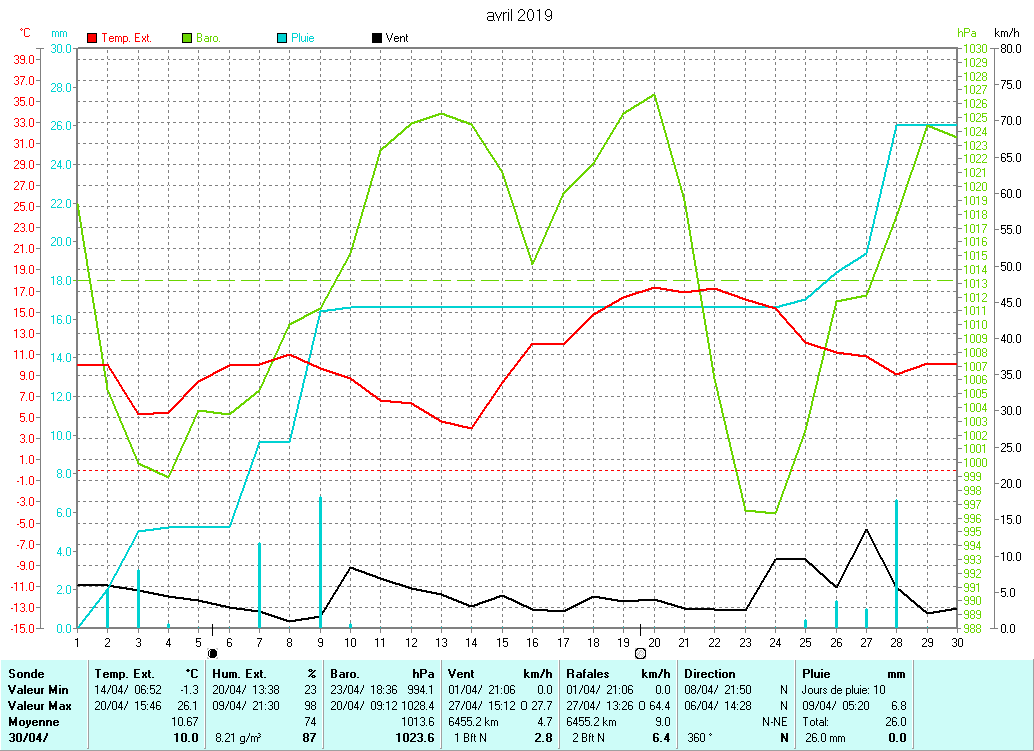
Task: Click the 30/04/ date label in the table
Action: click(x=28, y=738)
